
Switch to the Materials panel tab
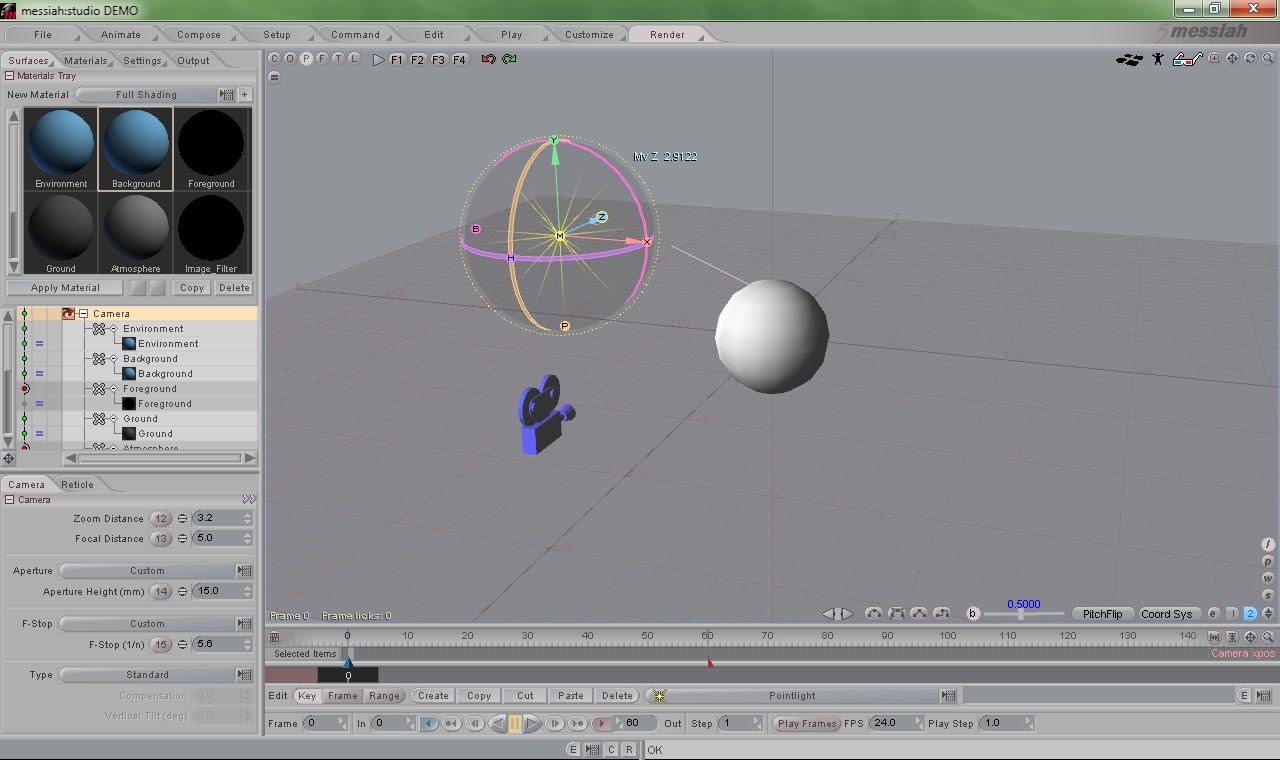[86, 60]
